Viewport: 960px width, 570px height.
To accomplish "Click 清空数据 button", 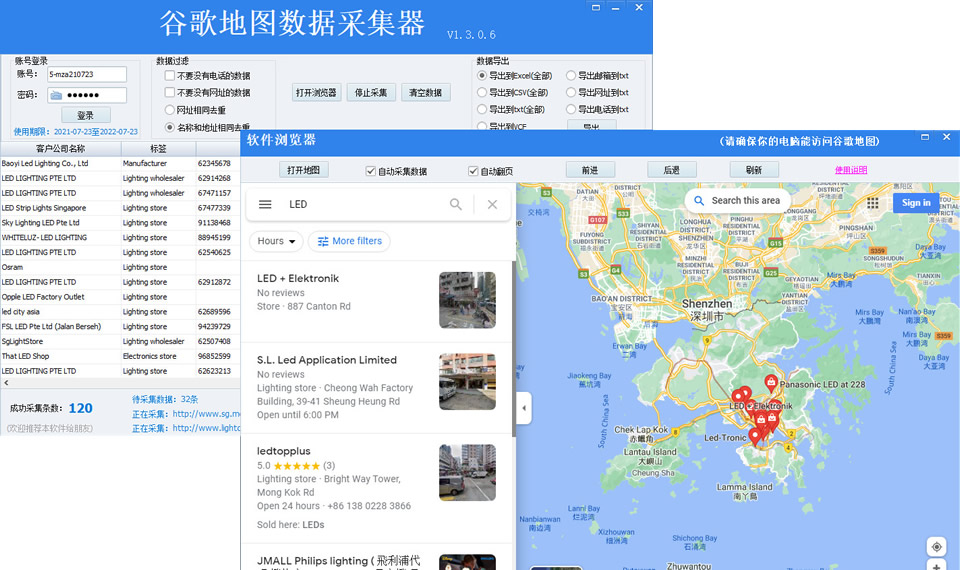I will (x=426, y=92).
